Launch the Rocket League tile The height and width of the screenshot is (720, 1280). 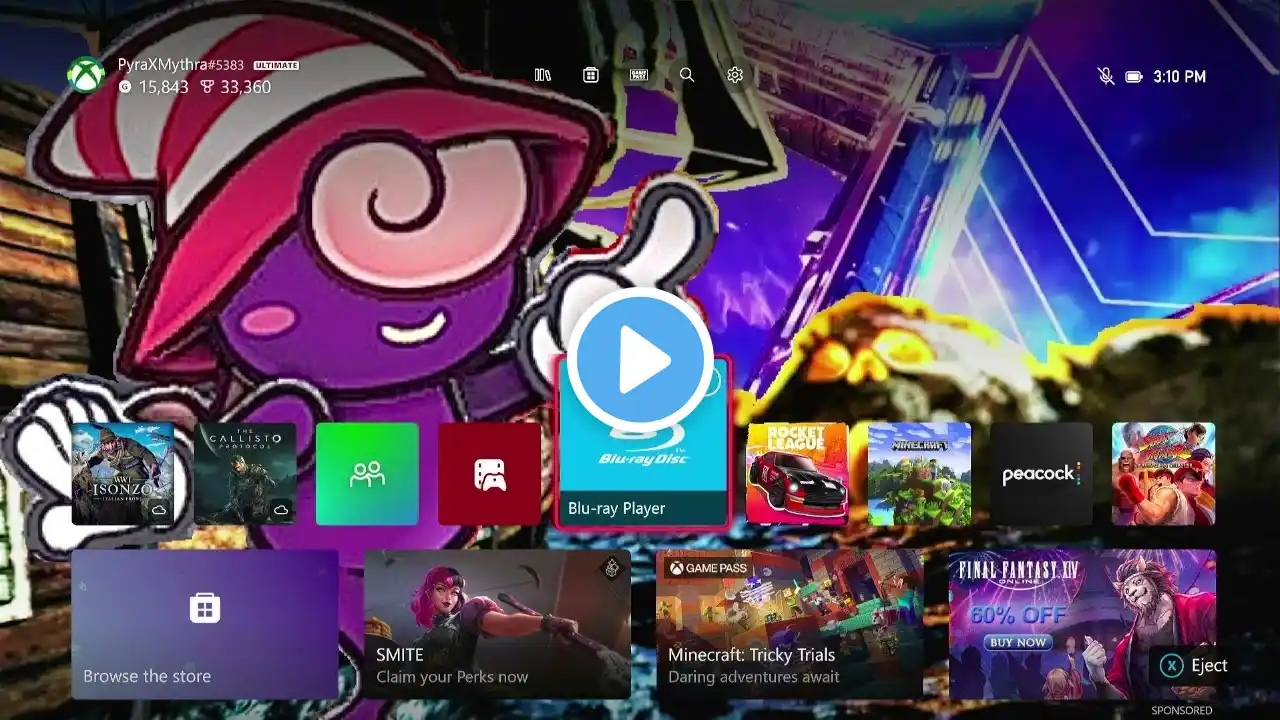pos(797,474)
